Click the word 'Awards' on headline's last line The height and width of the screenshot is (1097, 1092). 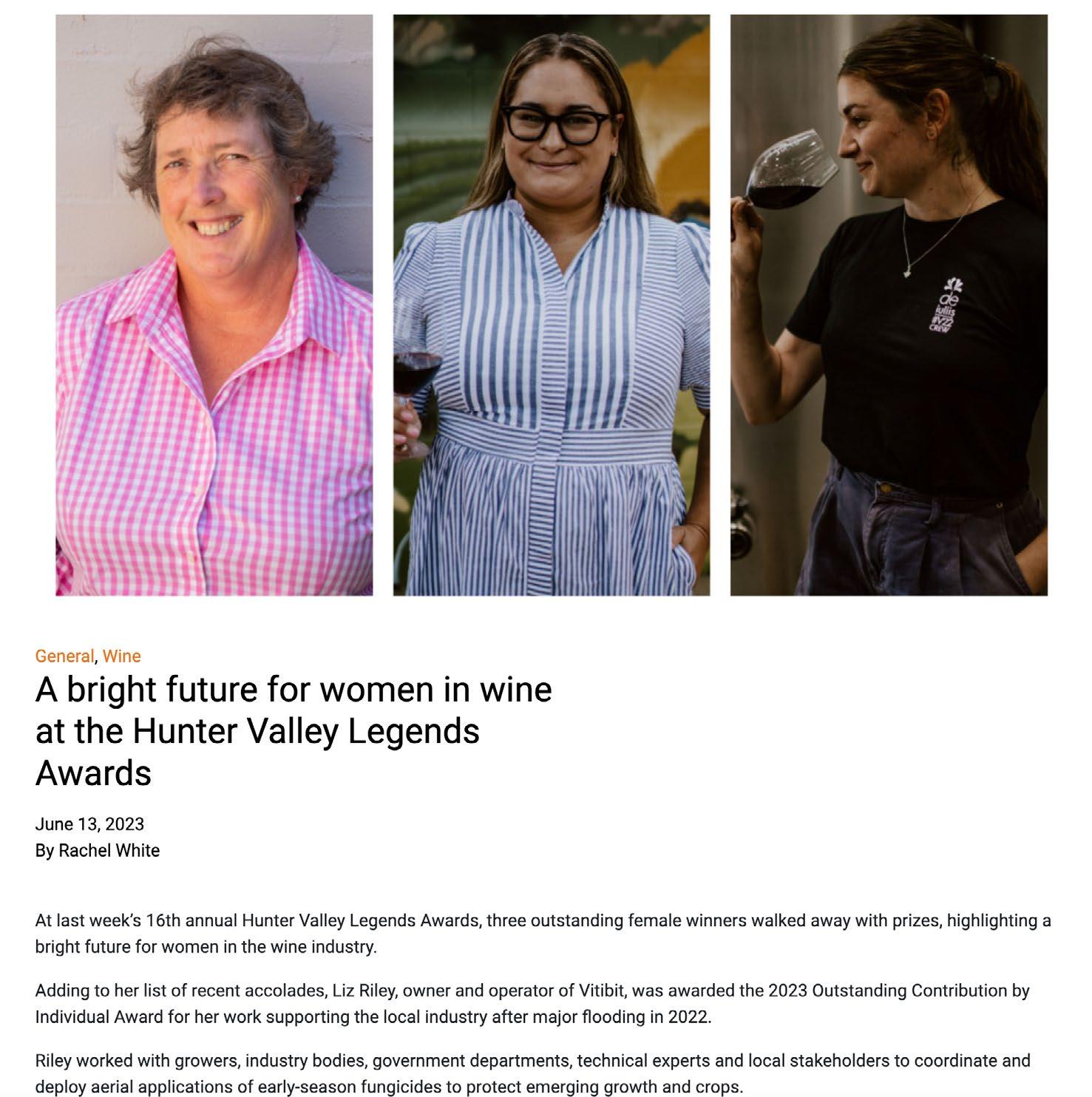tap(93, 773)
